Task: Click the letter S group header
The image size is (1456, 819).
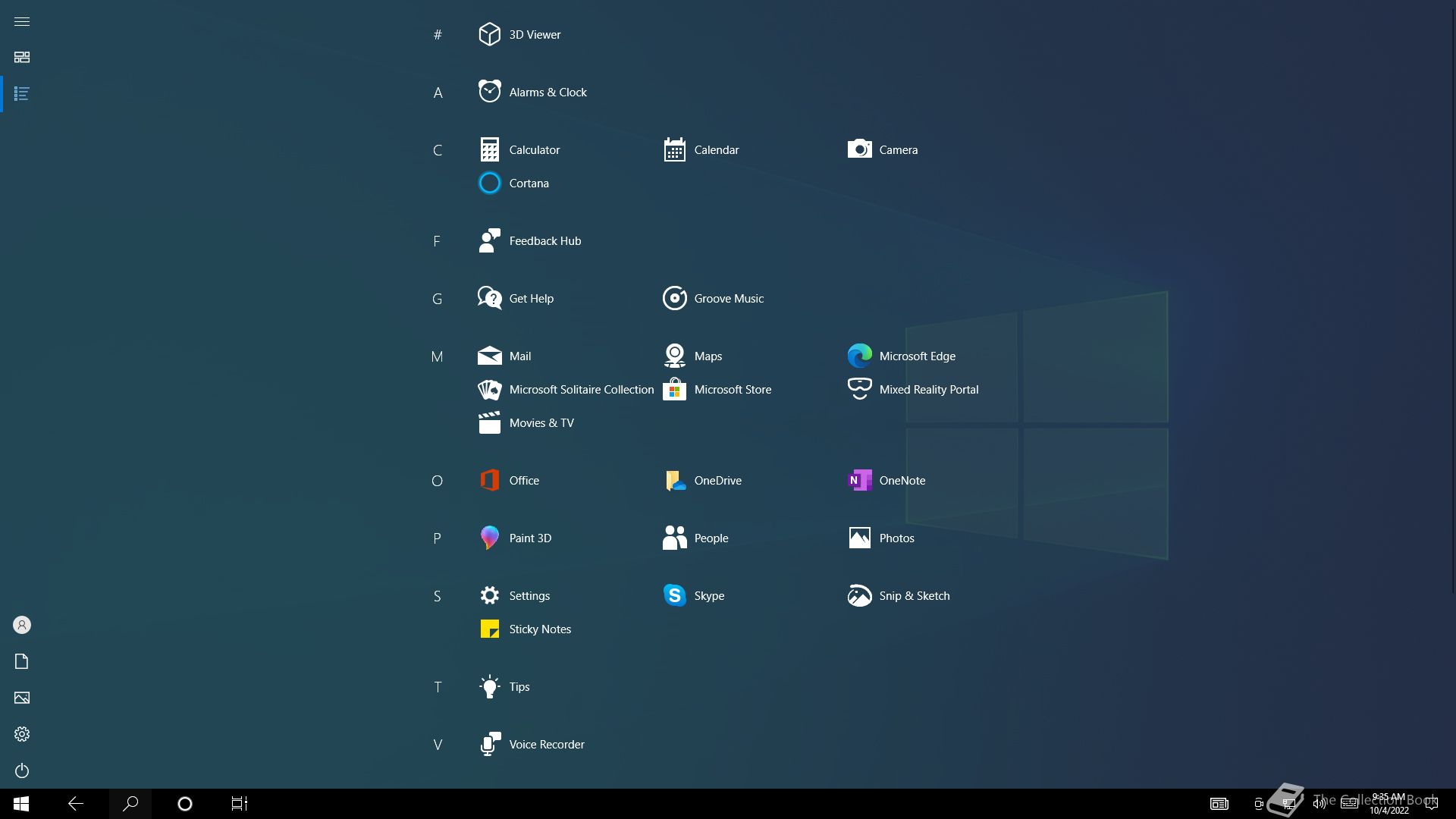Action: coord(438,596)
